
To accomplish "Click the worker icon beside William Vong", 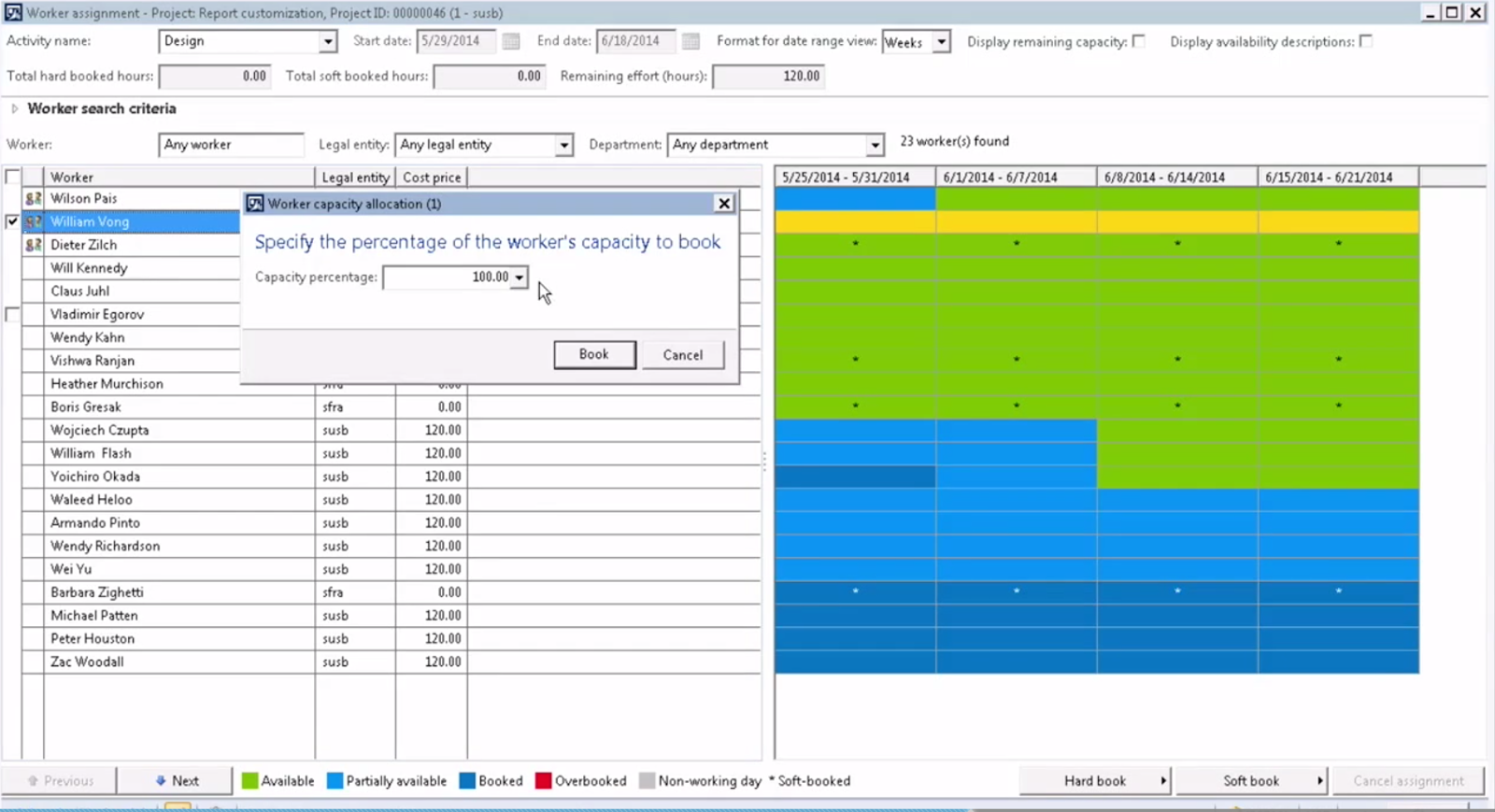I will tap(34, 221).
